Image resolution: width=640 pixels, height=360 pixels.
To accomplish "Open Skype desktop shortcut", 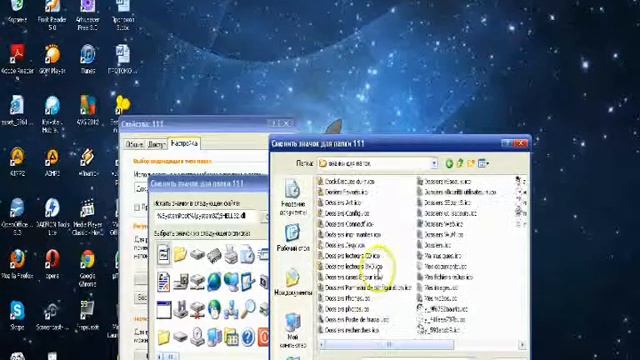I will coord(17,316).
